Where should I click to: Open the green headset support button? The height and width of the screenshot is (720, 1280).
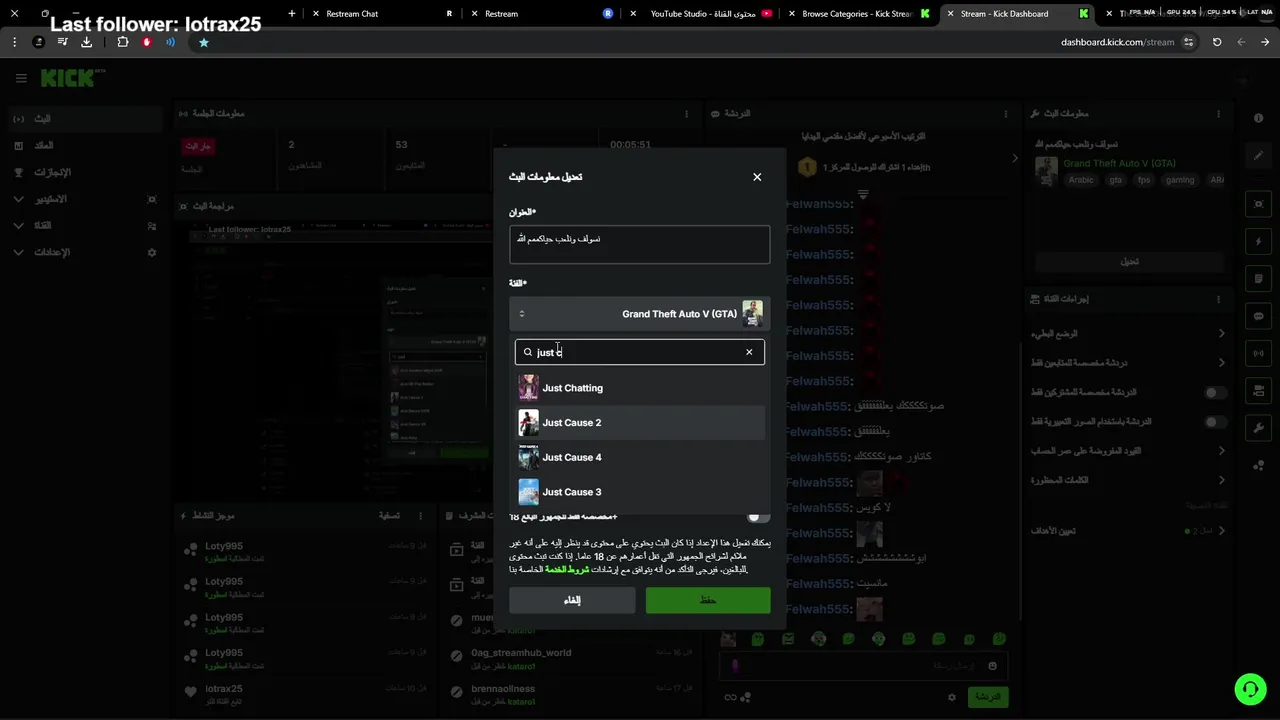click(1249, 689)
